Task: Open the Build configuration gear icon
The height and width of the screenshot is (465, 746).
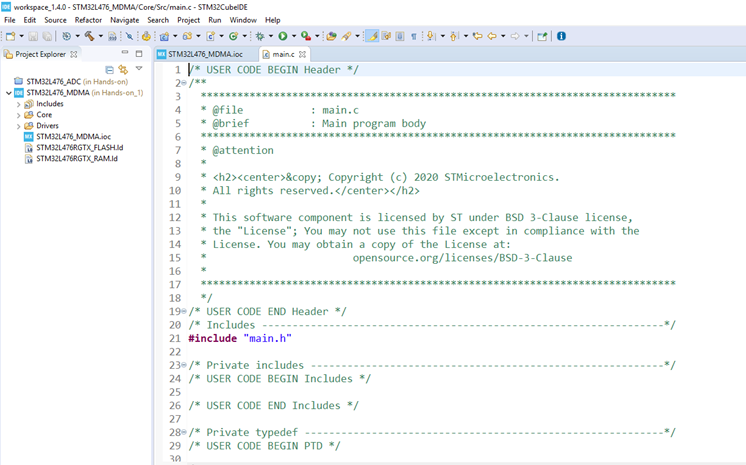Action: click(67, 36)
